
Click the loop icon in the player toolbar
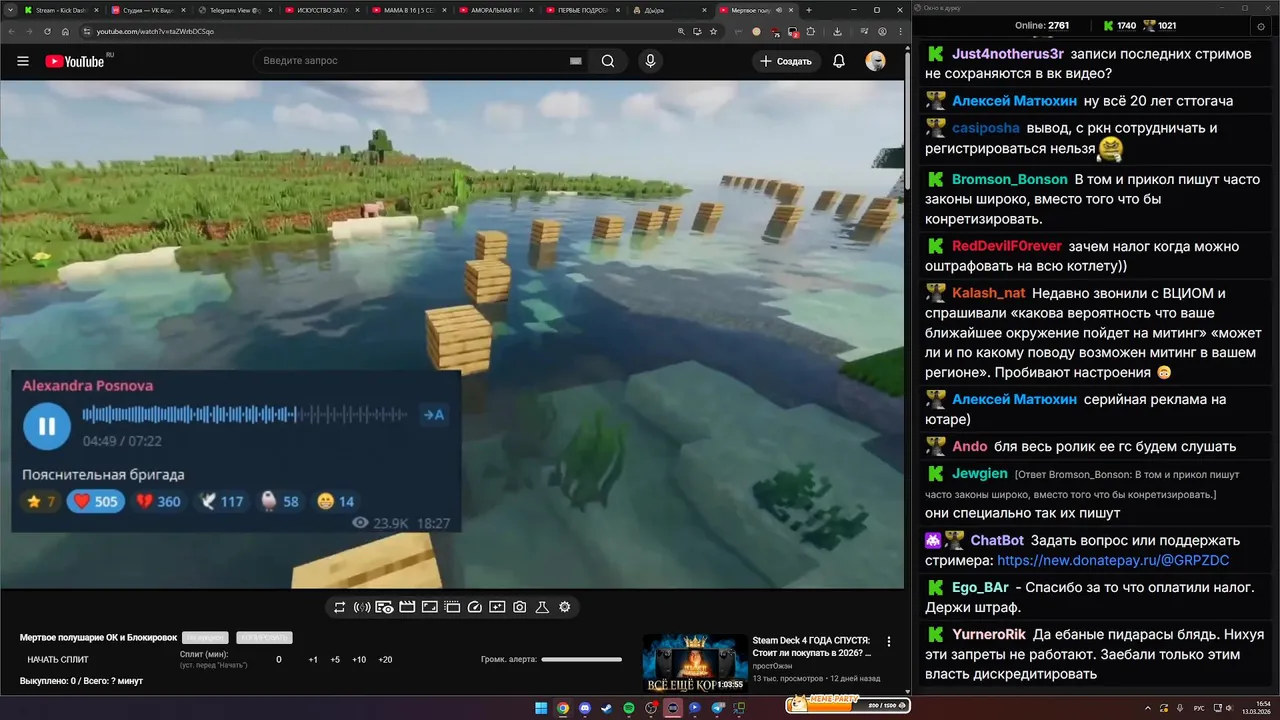pos(340,607)
